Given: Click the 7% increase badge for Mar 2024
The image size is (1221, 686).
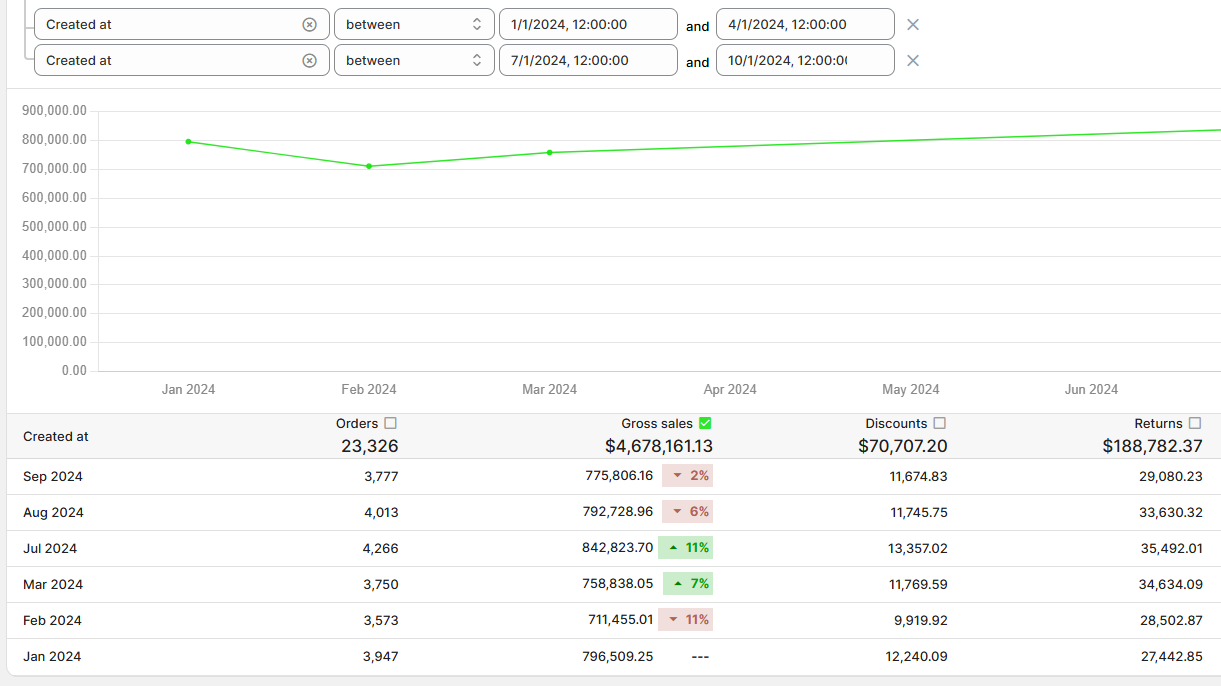Looking at the screenshot, I should pyautogui.click(x=688, y=584).
